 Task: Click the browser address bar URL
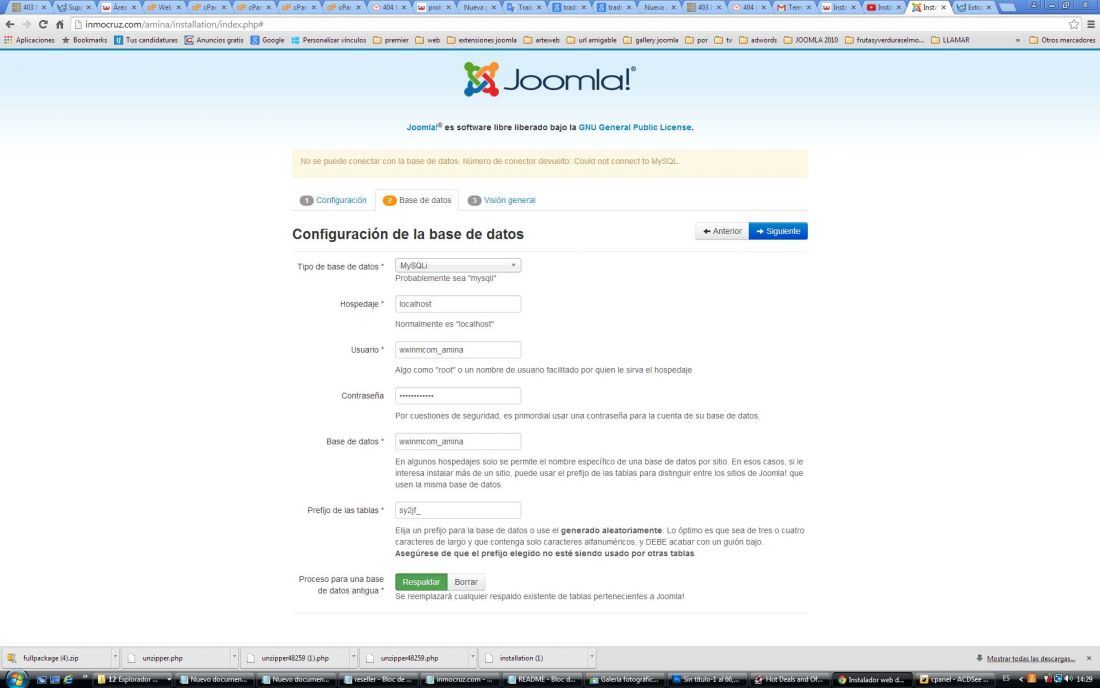[x=174, y=24]
